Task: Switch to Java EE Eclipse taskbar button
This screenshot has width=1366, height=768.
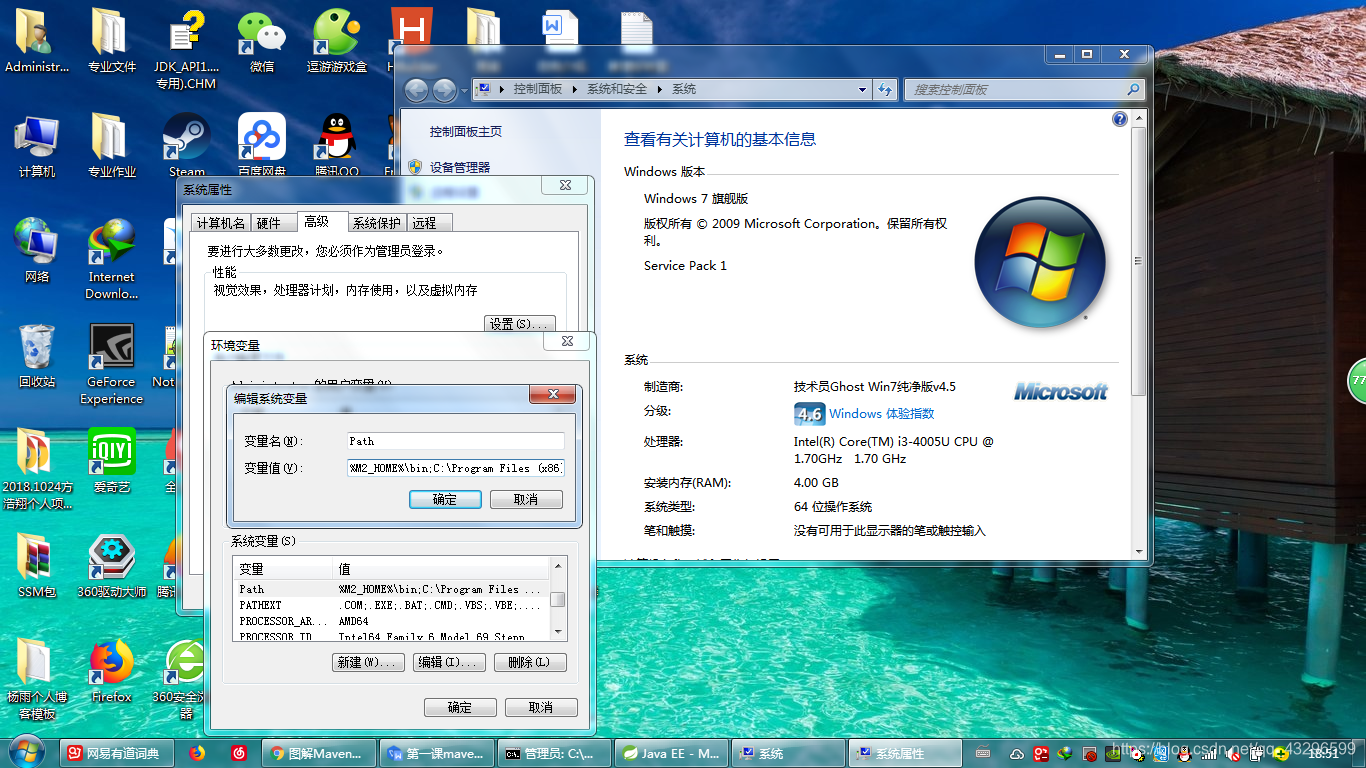Action: [672, 753]
